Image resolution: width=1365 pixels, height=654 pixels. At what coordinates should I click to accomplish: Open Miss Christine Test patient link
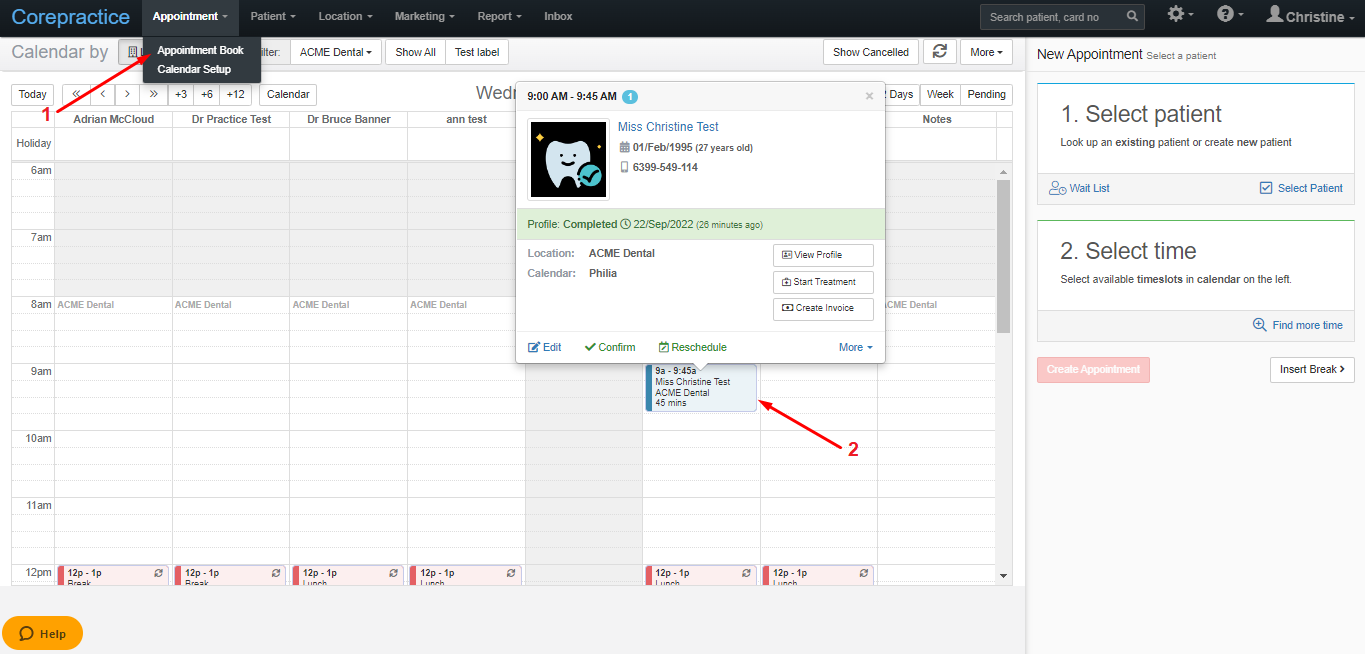coord(668,127)
